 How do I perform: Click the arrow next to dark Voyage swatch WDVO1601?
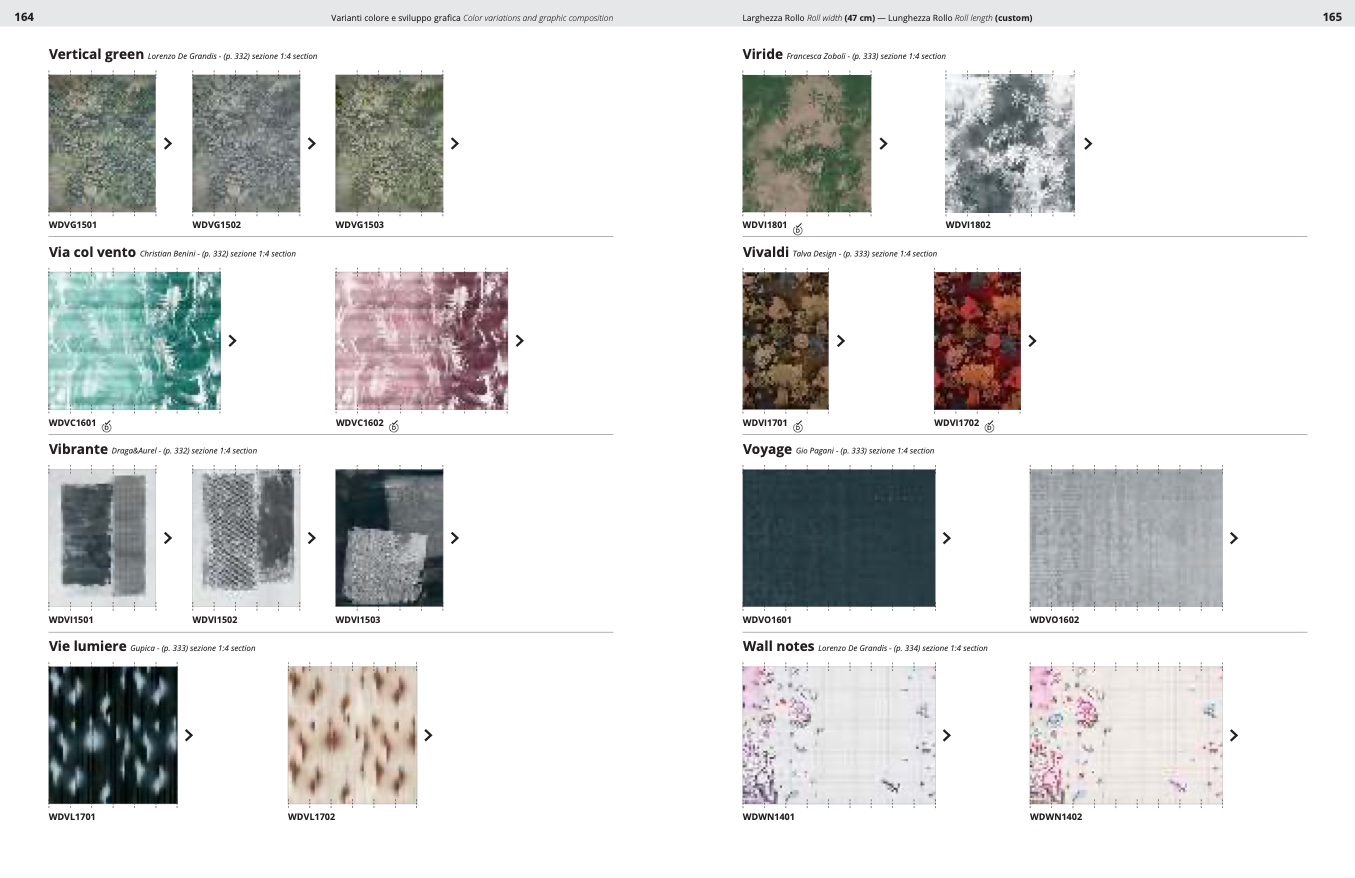pos(947,538)
